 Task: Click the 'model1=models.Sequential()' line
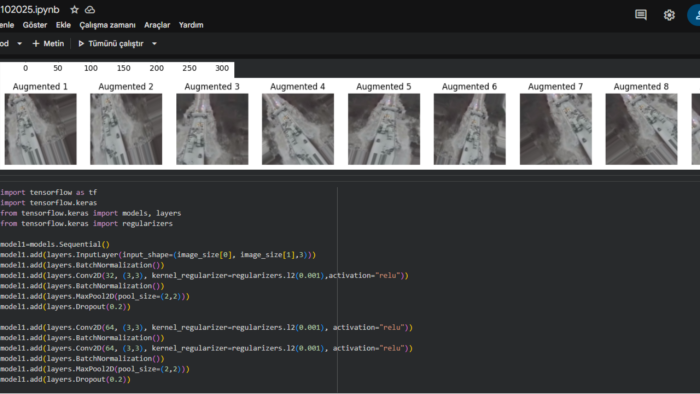[55, 244]
